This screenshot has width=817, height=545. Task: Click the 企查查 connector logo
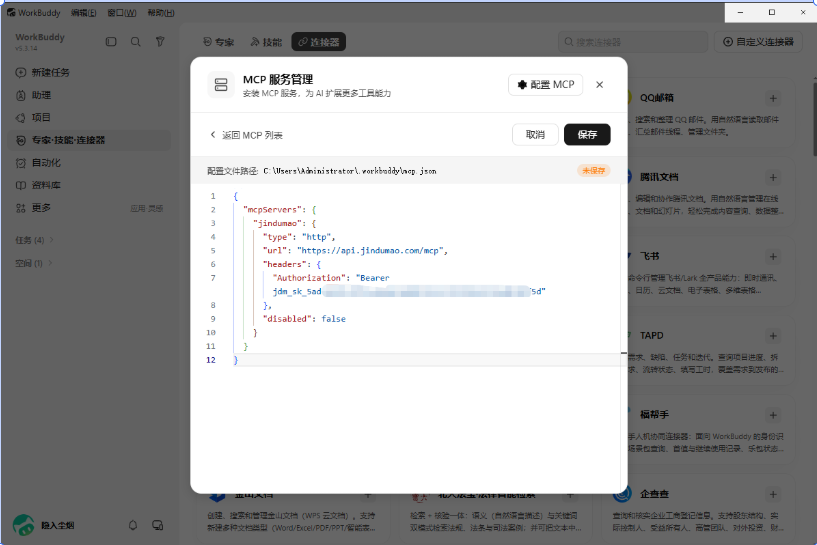click(x=622, y=494)
